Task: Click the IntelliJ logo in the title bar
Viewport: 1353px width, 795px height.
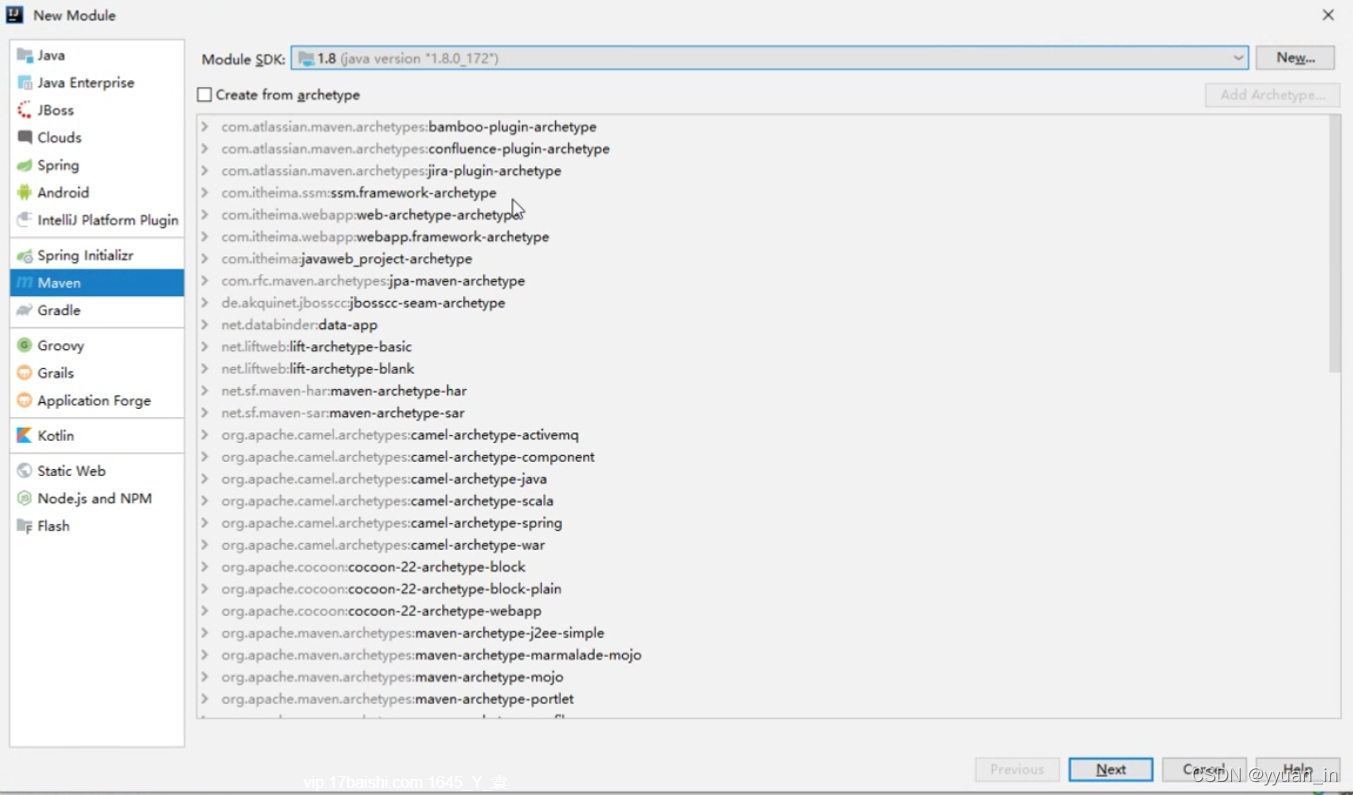Action: [x=15, y=15]
